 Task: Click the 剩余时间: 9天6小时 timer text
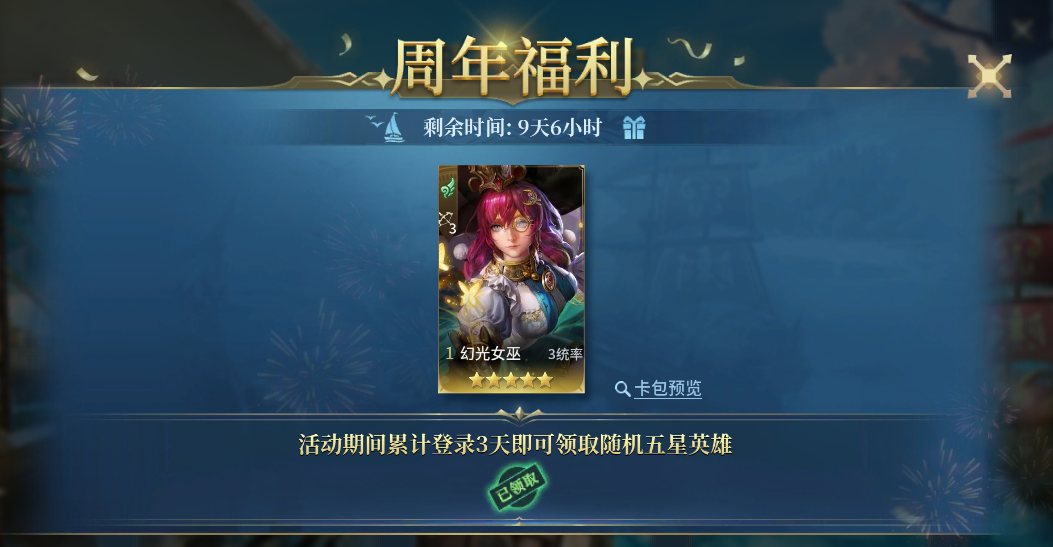512,128
